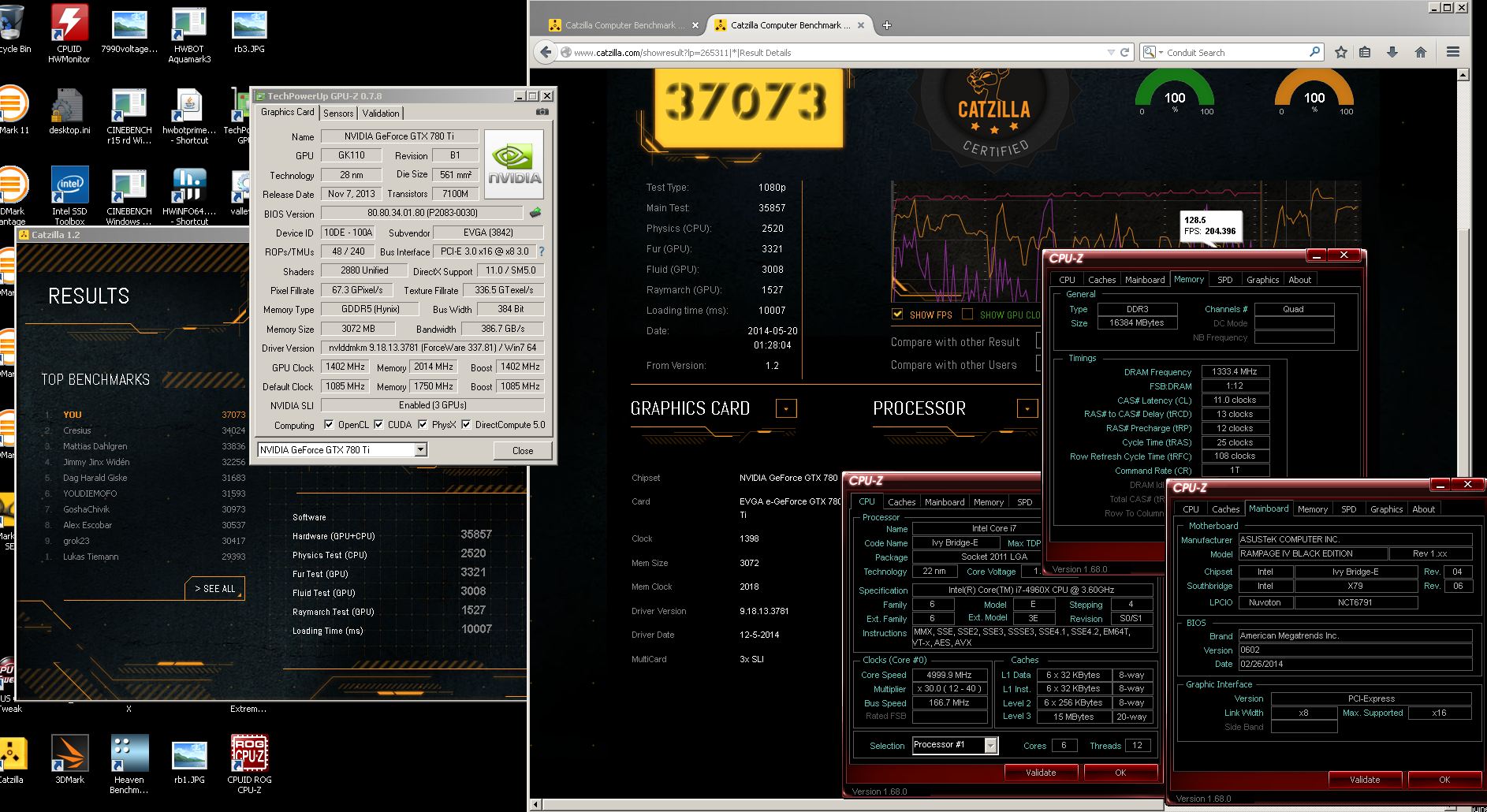The height and width of the screenshot is (812, 1487).
Task: Toggle DirectCompute 5.0 checkbox in GPU-Z
Action: [x=466, y=424]
